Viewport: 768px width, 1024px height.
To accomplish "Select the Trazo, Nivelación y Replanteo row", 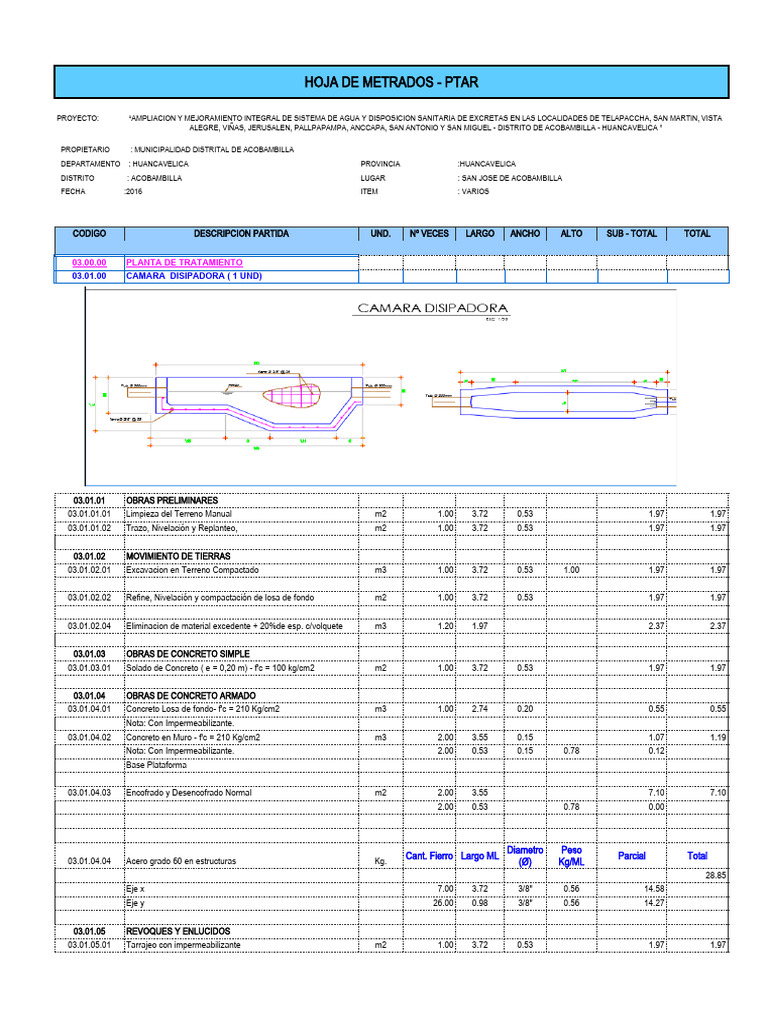I will (x=391, y=528).
